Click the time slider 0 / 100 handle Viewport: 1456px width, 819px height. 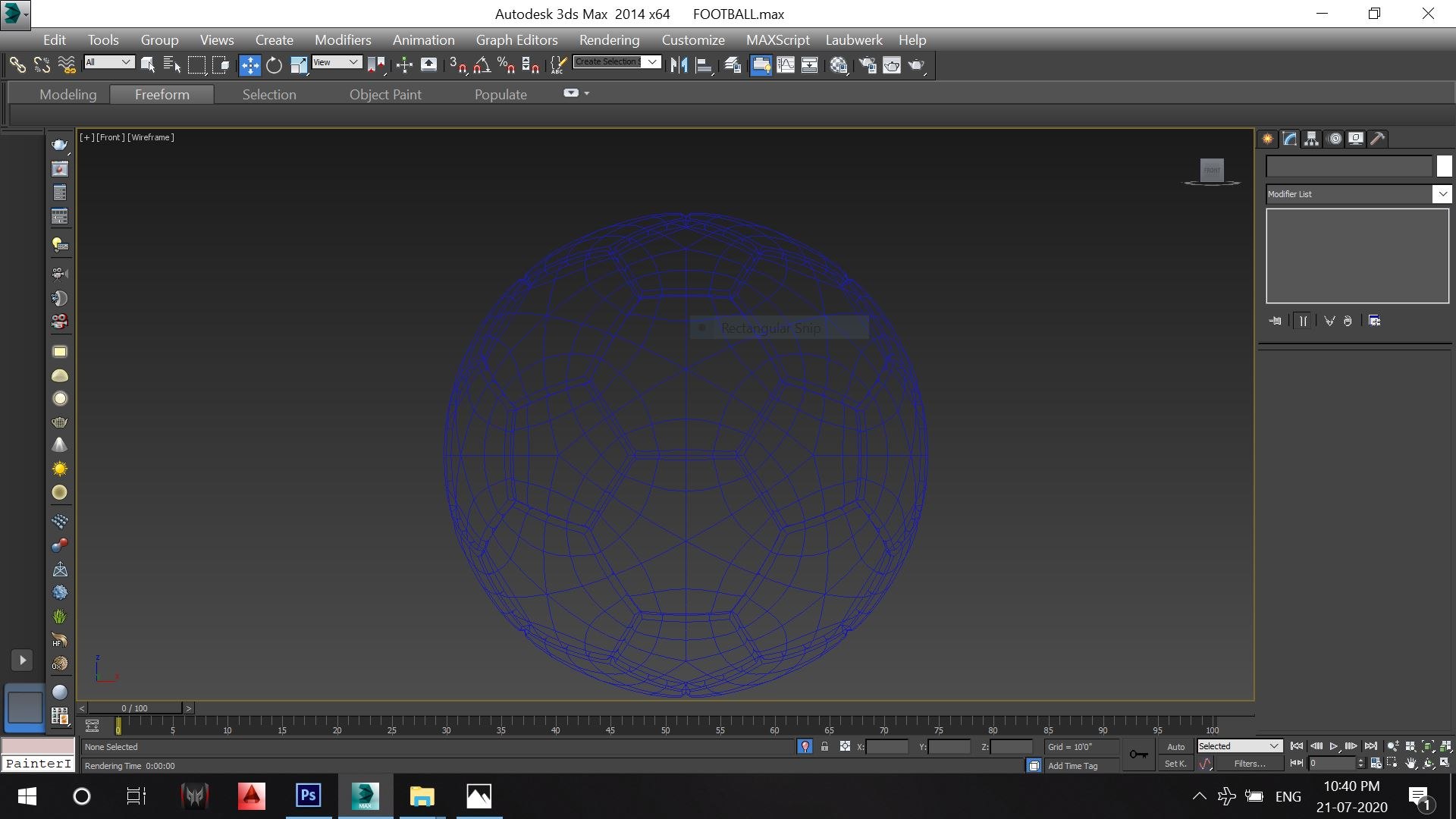pyautogui.click(x=135, y=708)
